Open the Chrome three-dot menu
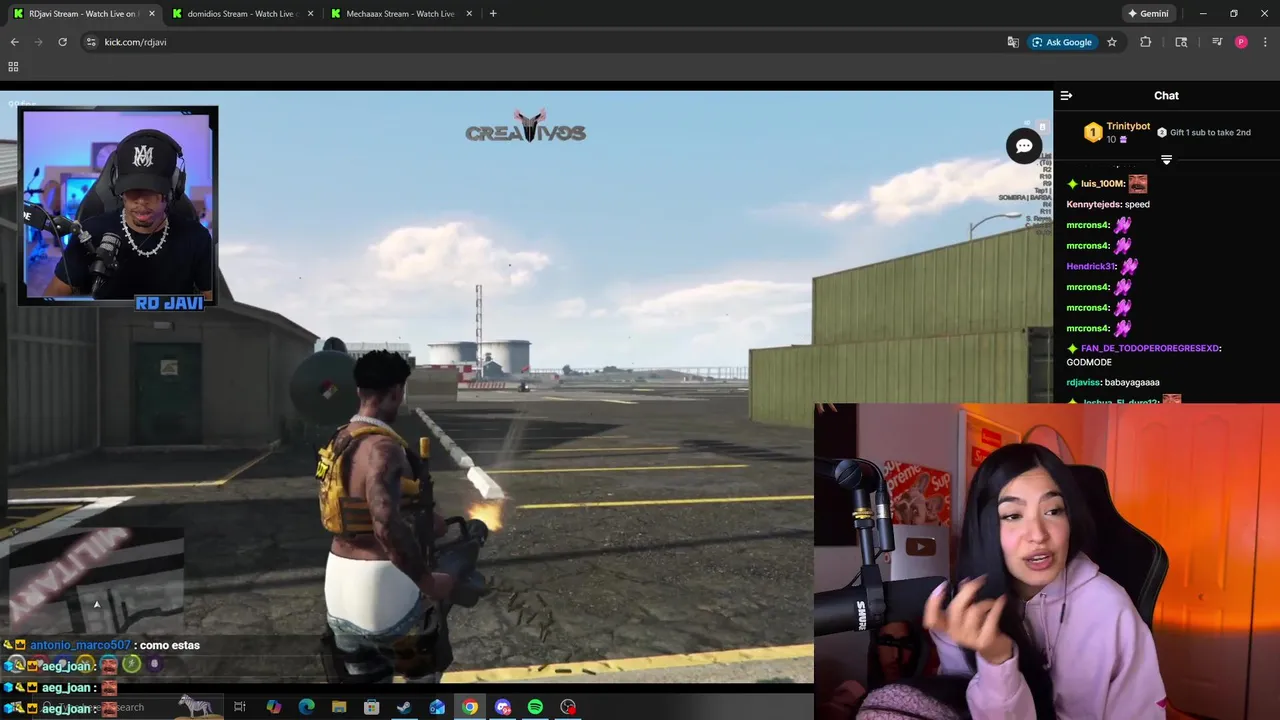 click(1263, 42)
